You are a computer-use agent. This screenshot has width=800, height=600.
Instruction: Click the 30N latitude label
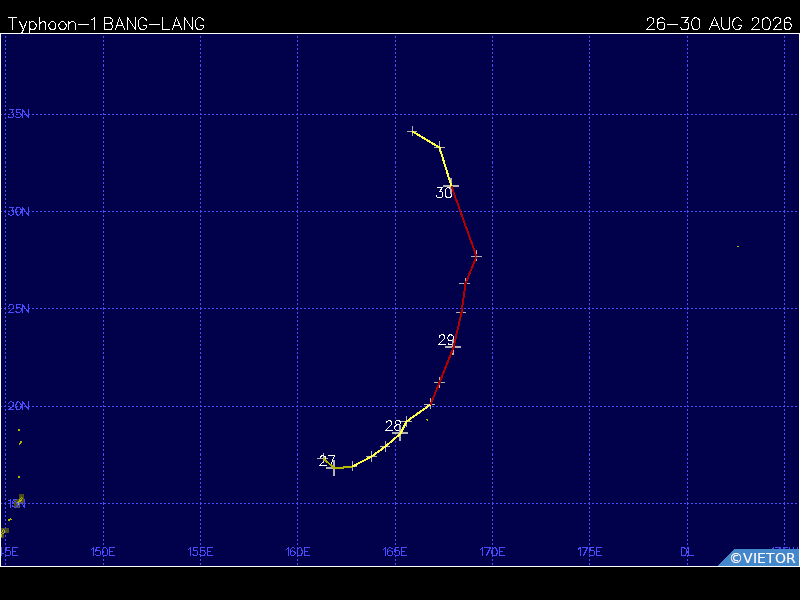18,211
